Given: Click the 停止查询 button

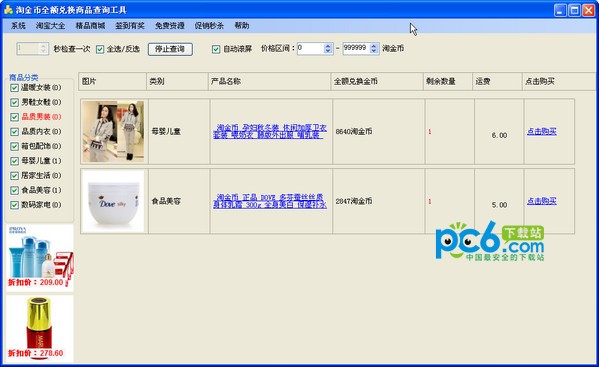Looking at the screenshot, I should tap(170, 49).
